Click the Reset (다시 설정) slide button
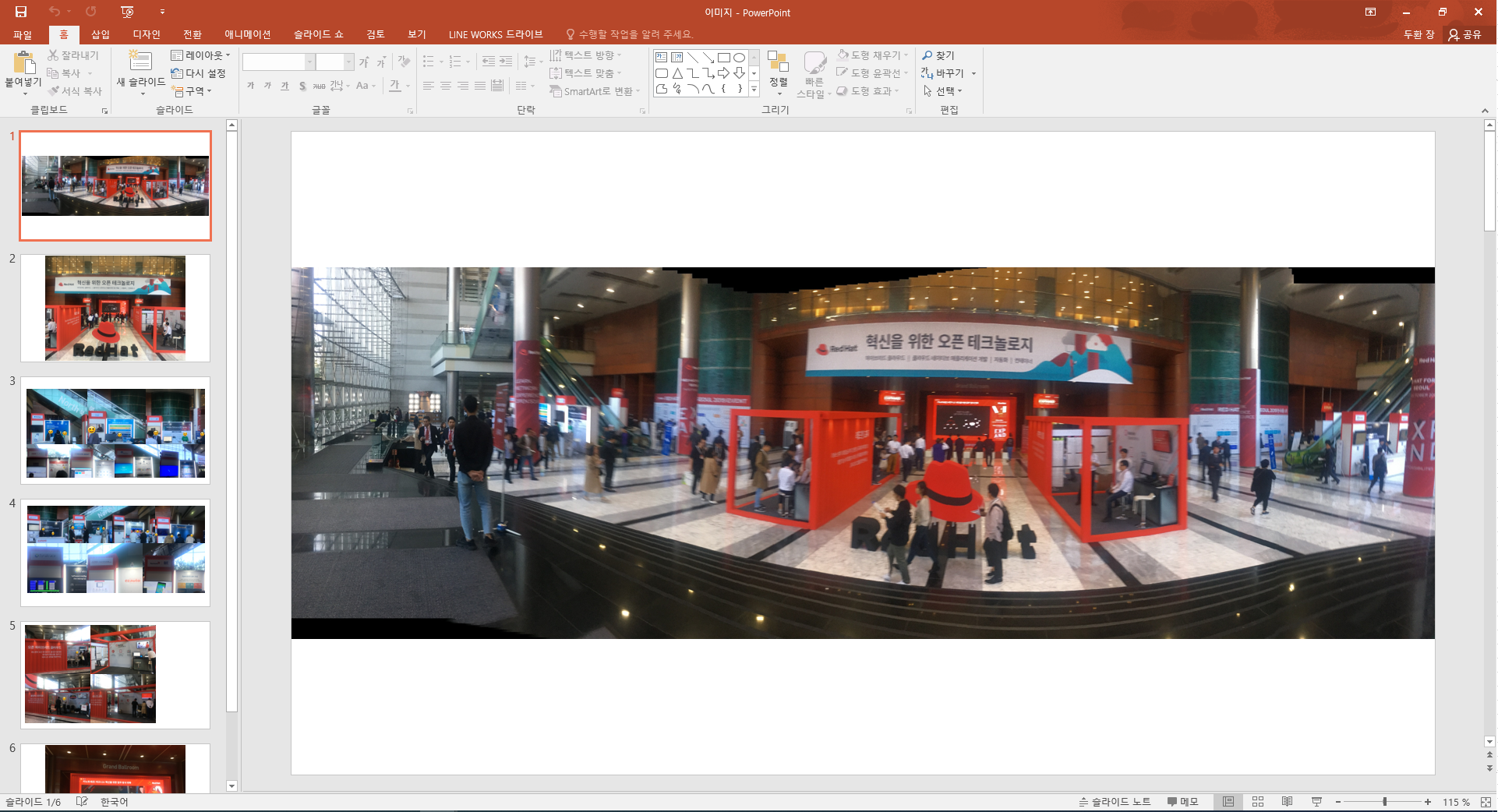Image resolution: width=1498 pixels, height=812 pixels. coord(199,73)
